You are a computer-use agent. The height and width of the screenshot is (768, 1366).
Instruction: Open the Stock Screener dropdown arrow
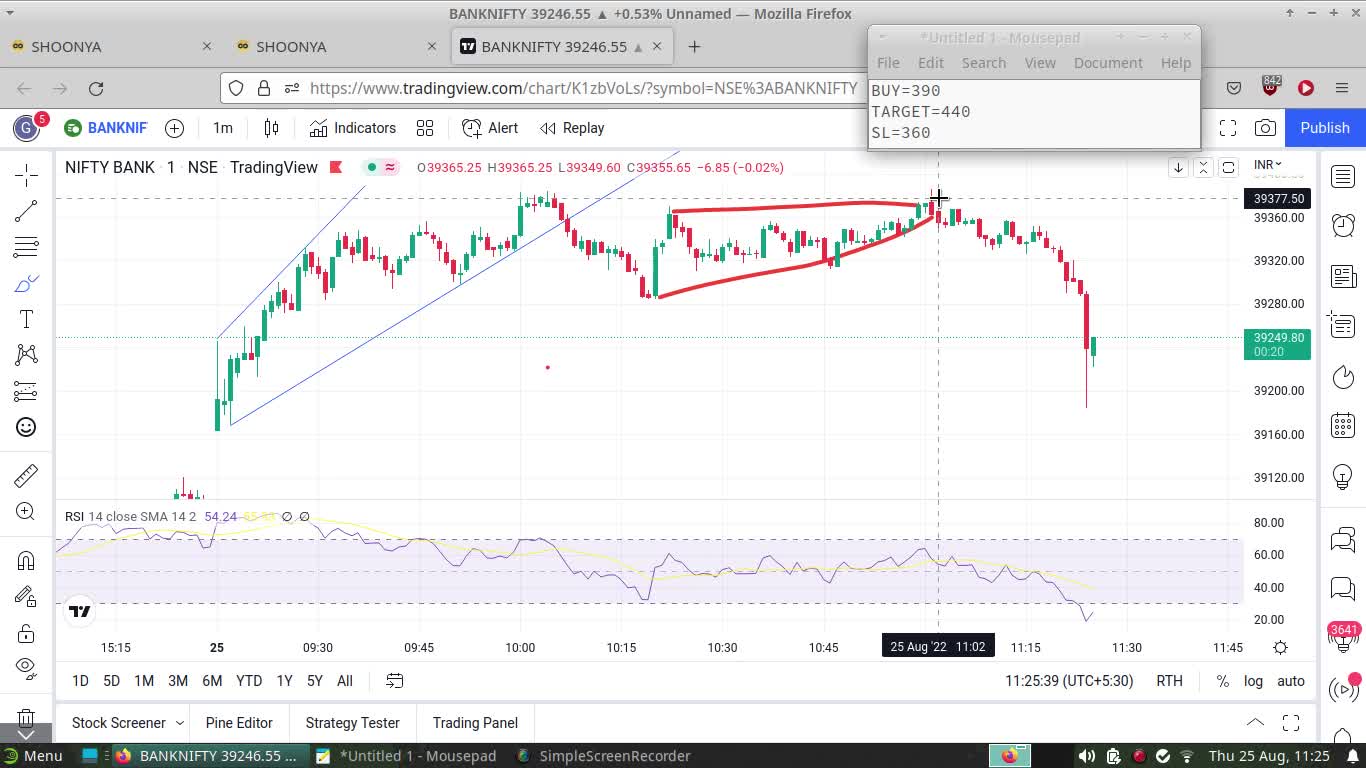point(180,723)
